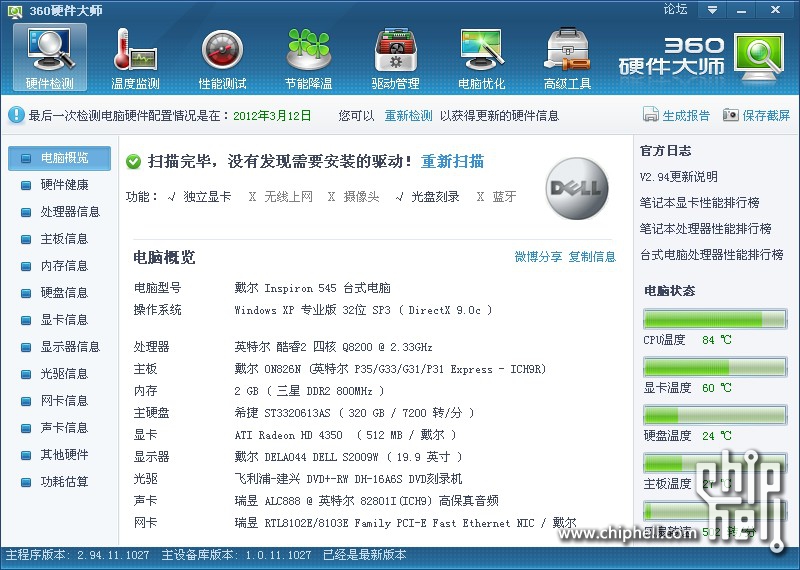Click the 蓝牙 feature indicator
The height and width of the screenshot is (570, 800).
[x=496, y=196]
